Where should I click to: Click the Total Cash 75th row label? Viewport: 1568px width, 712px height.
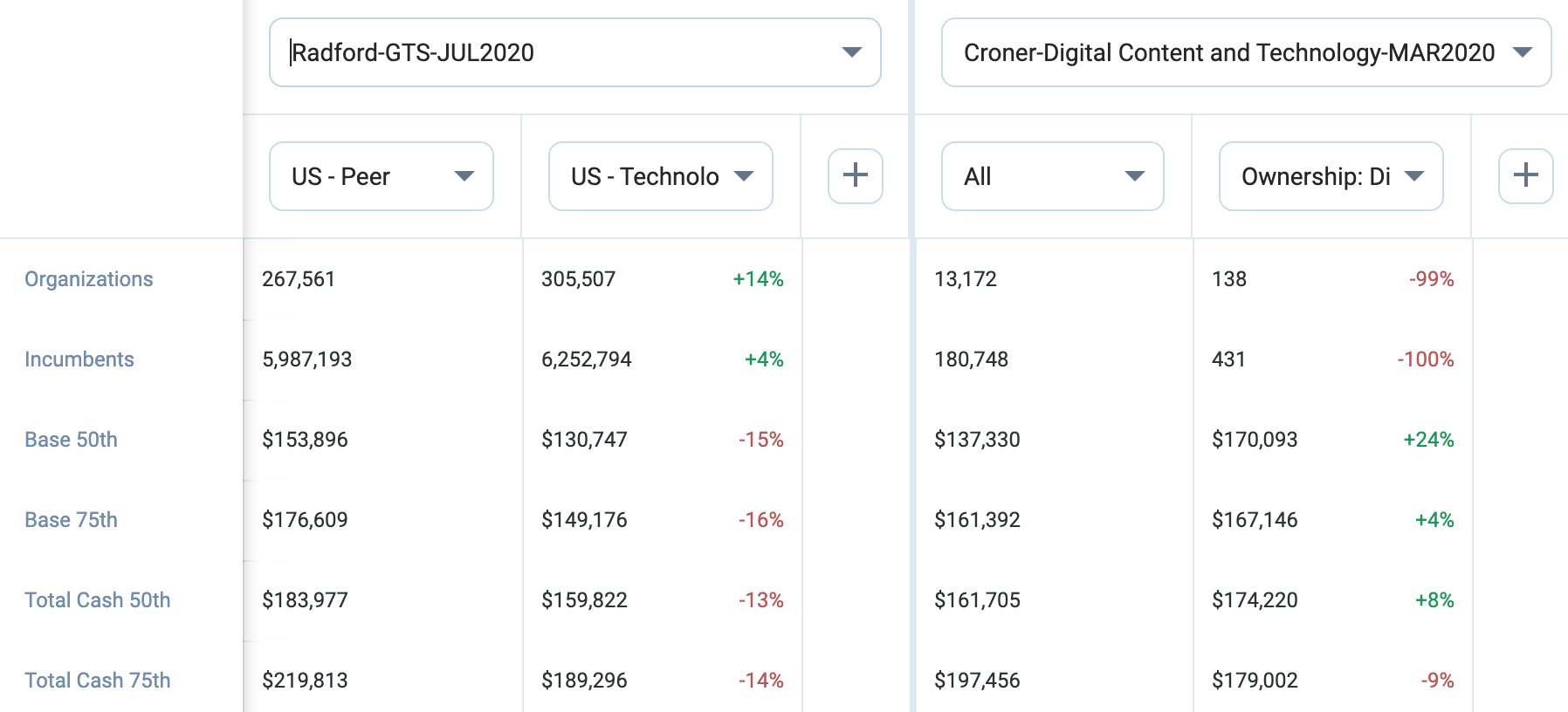coord(98,681)
